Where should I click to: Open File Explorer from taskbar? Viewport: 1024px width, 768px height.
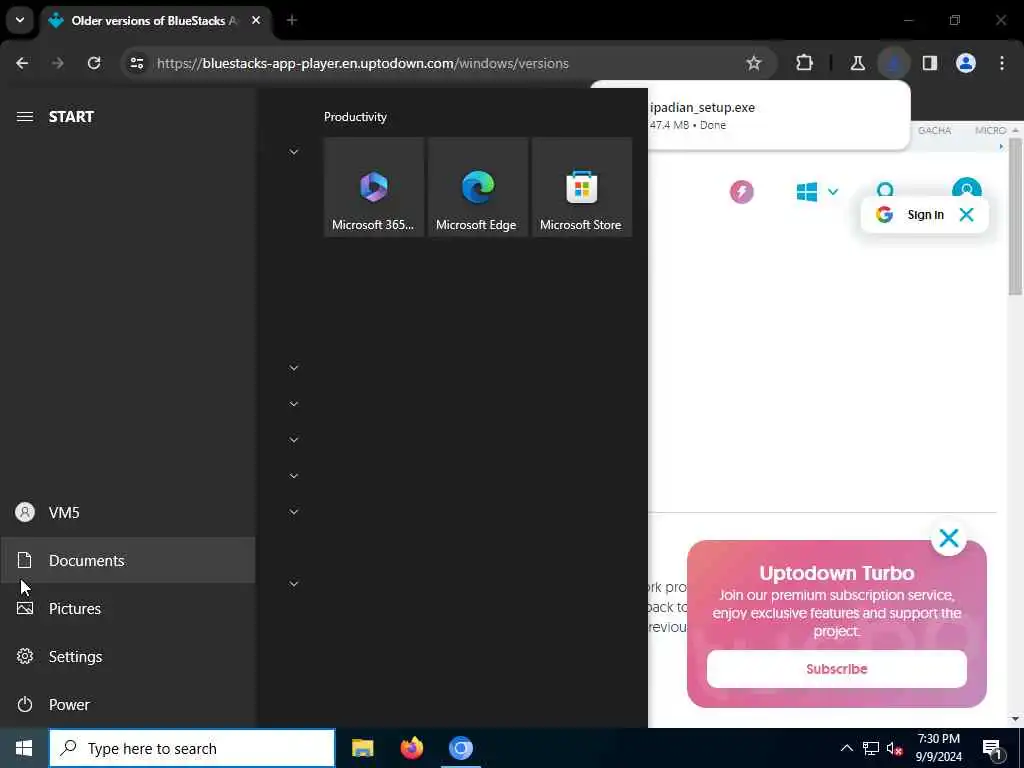(x=362, y=748)
